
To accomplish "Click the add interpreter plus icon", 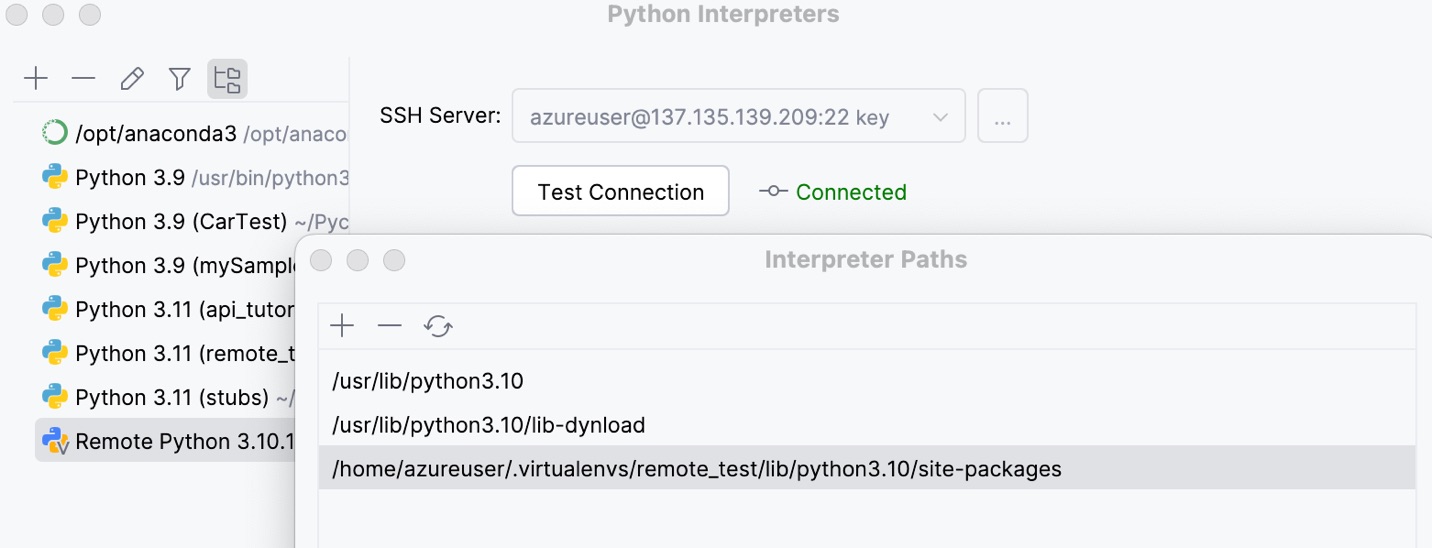I will [36, 79].
